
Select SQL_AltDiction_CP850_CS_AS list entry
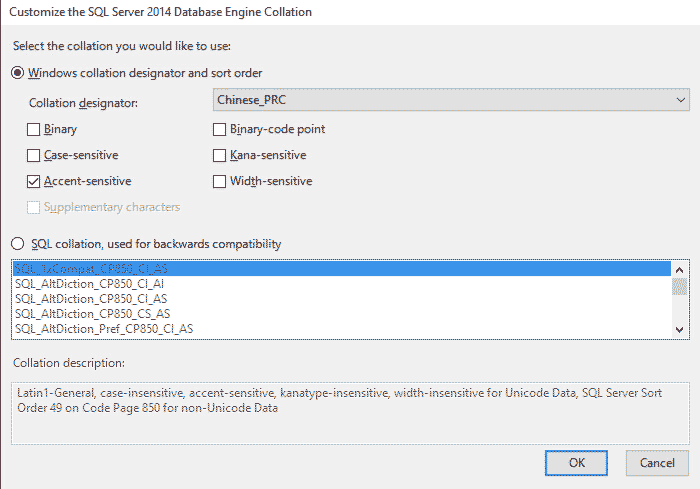90,314
